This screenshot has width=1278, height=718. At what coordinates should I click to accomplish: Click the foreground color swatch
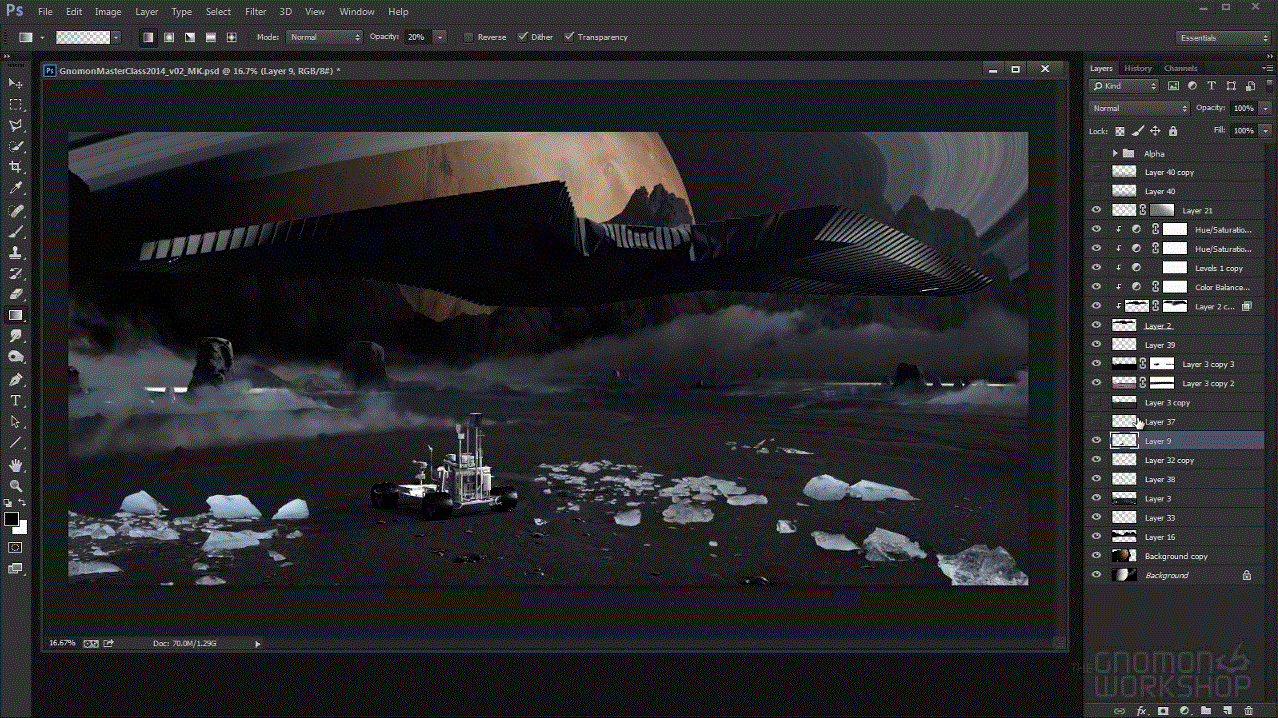tap(11, 519)
